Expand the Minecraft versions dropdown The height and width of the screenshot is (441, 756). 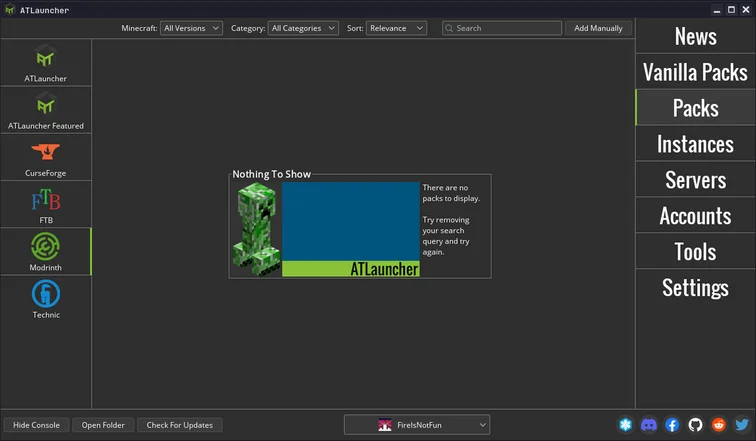[190, 28]
